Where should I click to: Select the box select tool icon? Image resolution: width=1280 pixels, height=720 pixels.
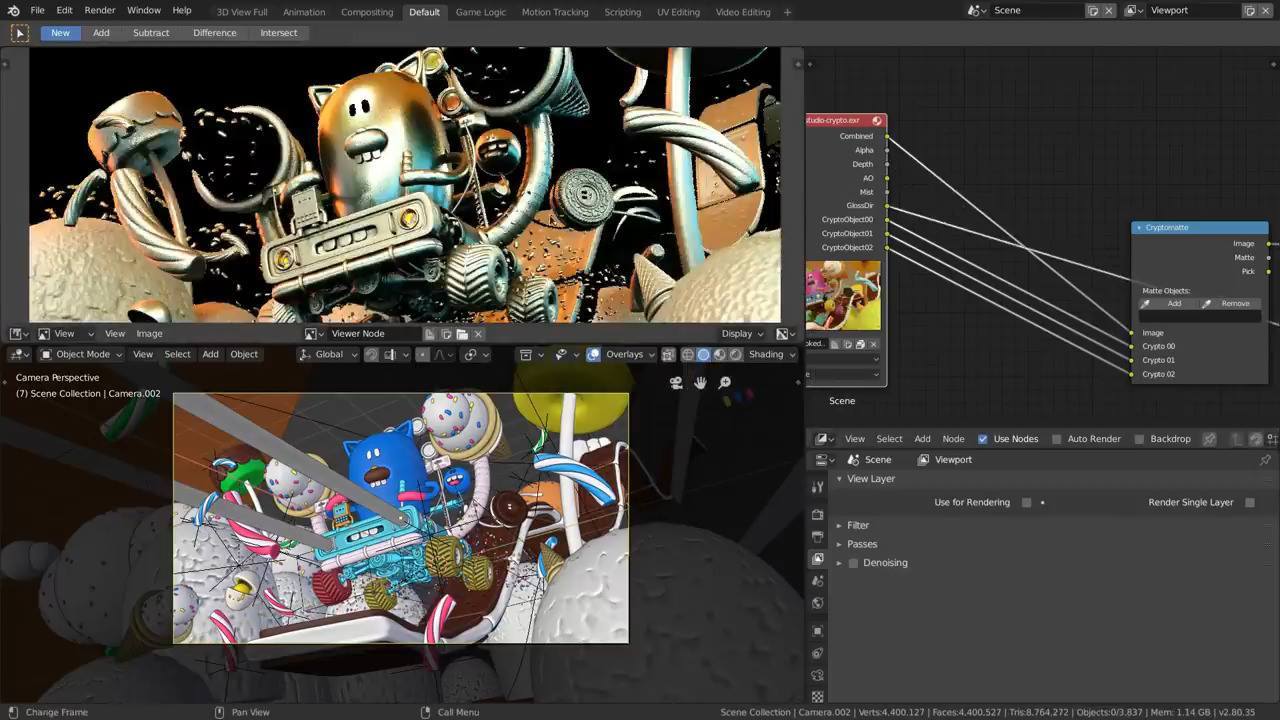19,33
